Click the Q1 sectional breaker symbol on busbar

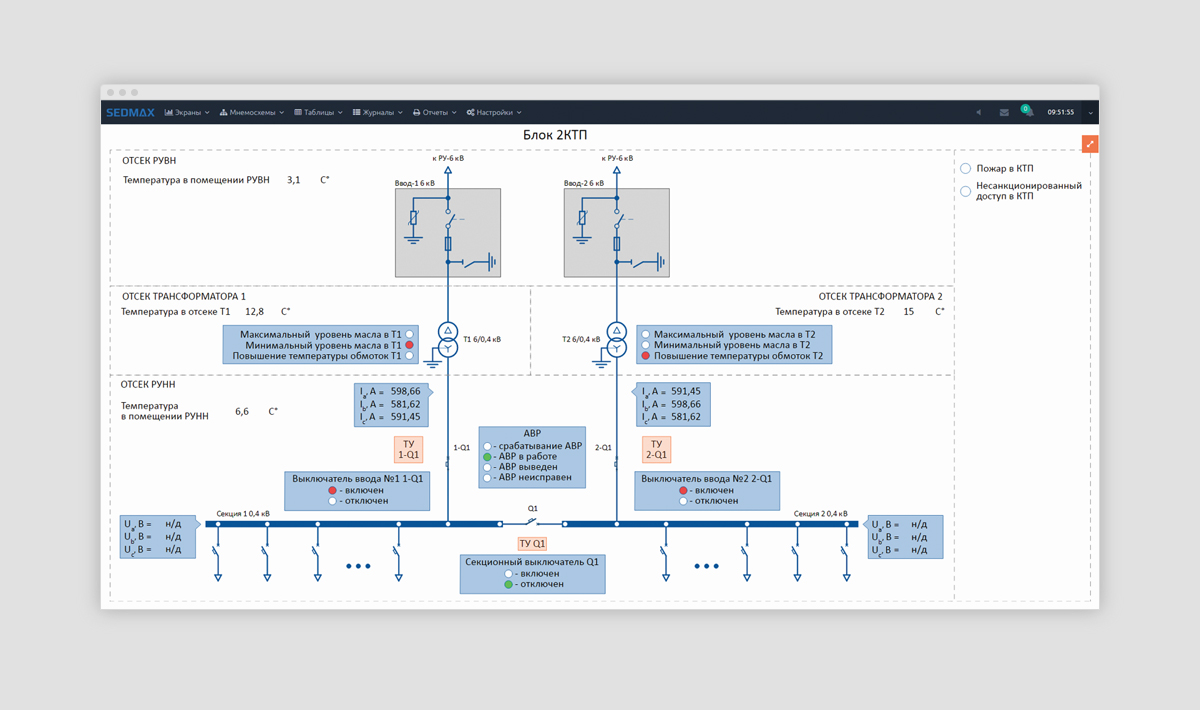pos(532,522)
